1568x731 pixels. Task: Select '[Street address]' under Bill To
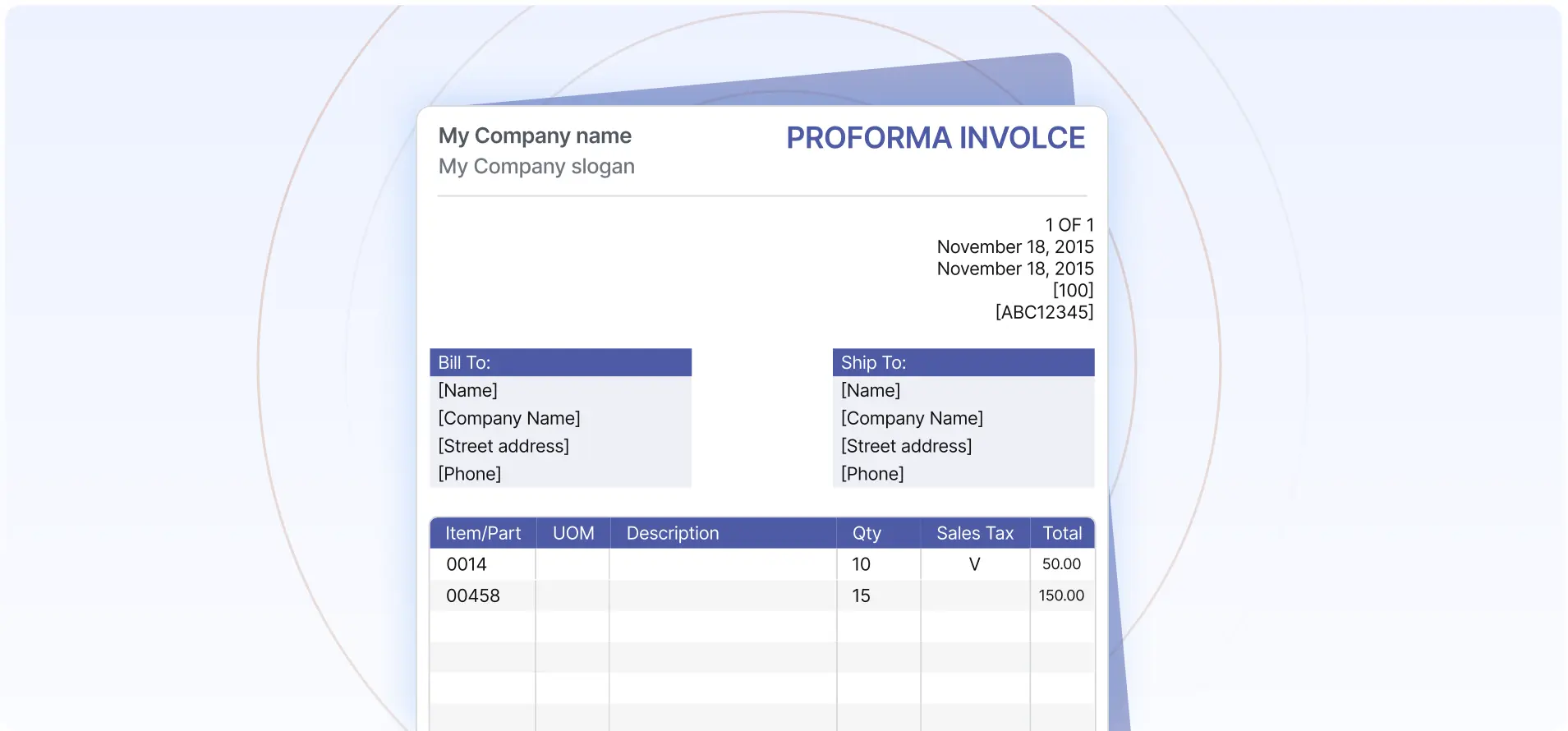(x=504, y=446)
